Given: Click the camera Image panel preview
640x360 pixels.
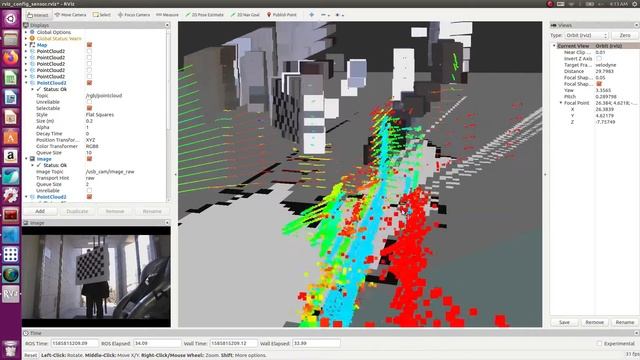Looking at the screenshot, I should click(x=96, y=277).
